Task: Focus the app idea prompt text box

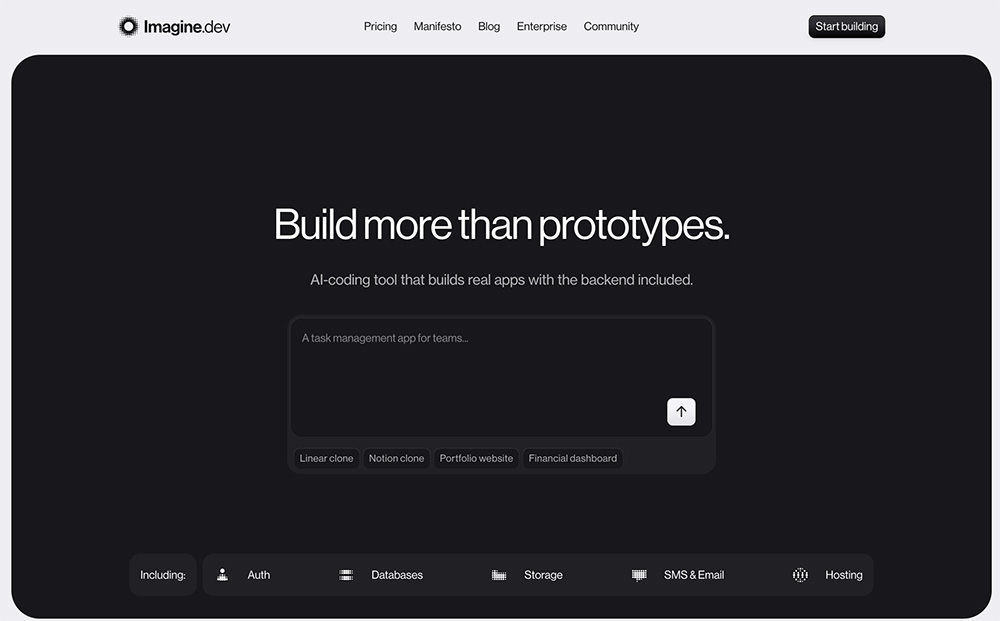Action: 480,370
